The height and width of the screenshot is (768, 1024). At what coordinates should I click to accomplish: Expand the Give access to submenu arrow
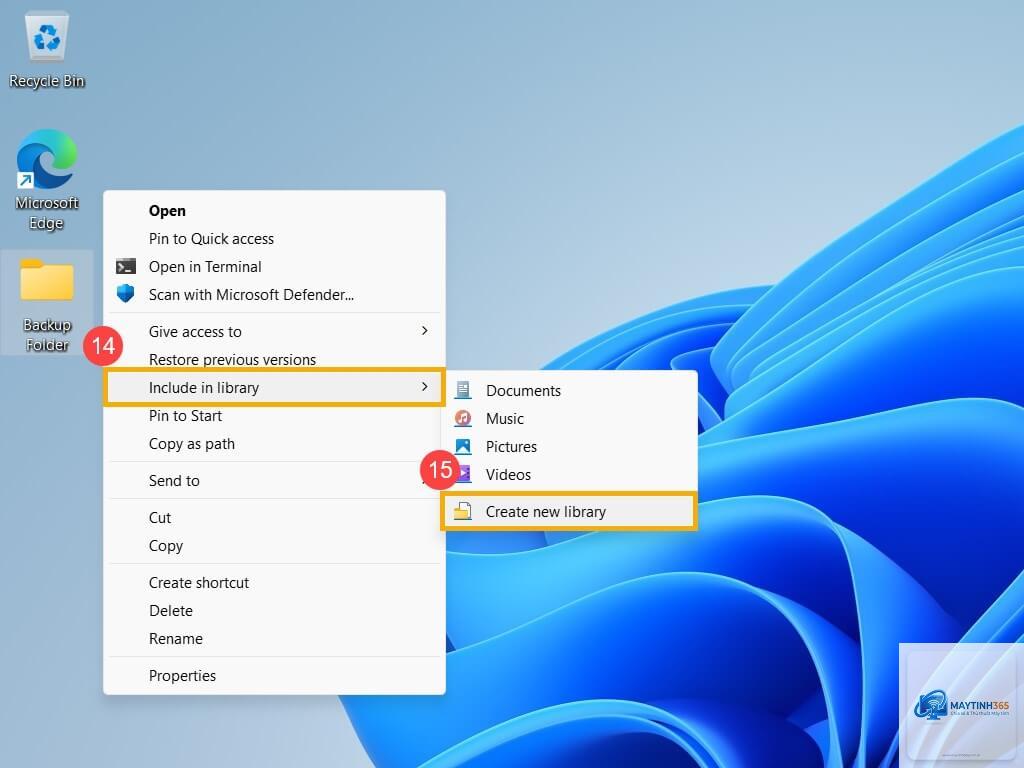click(424, 331)
